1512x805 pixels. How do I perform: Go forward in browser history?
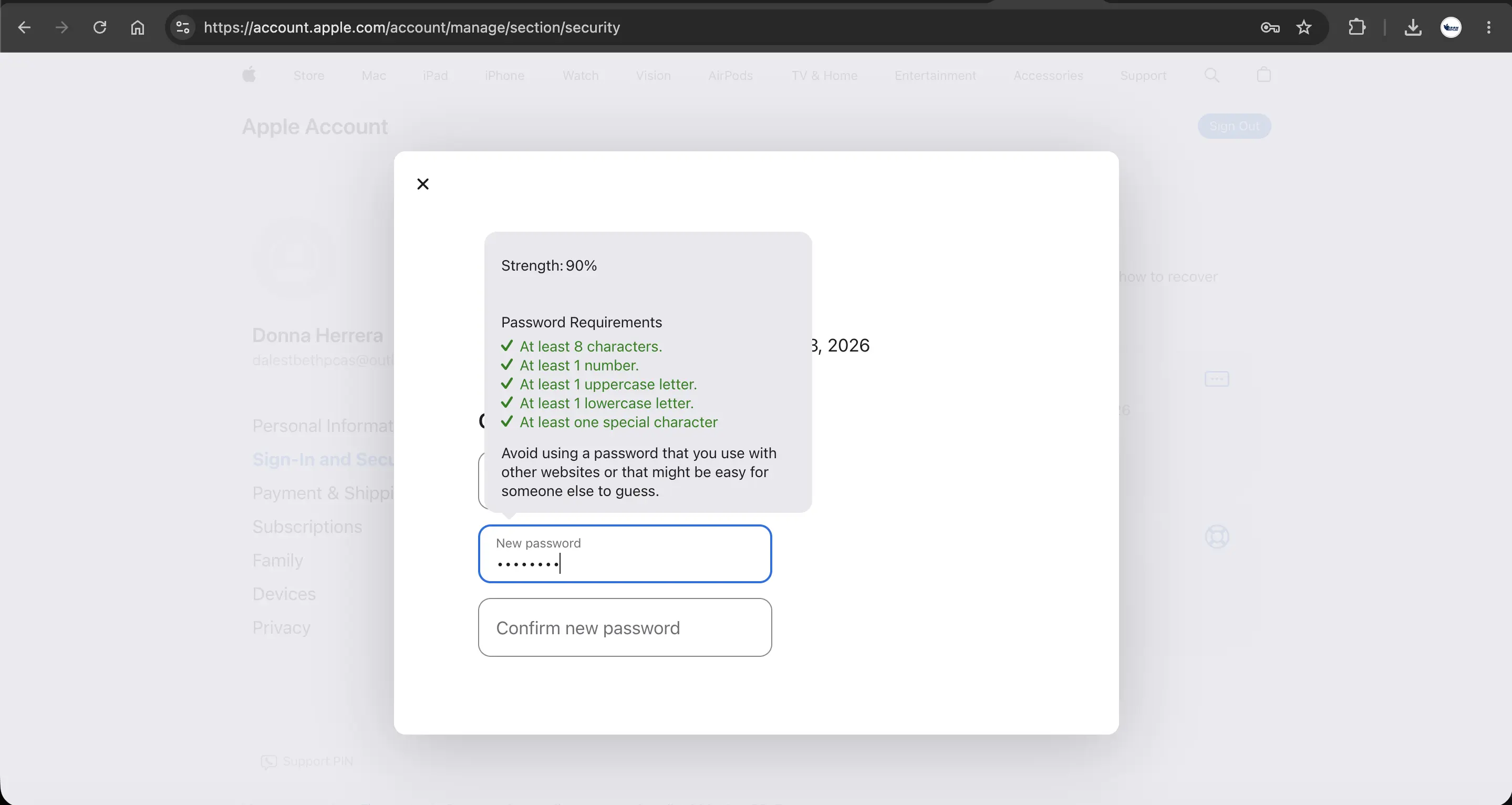[61, 27]
